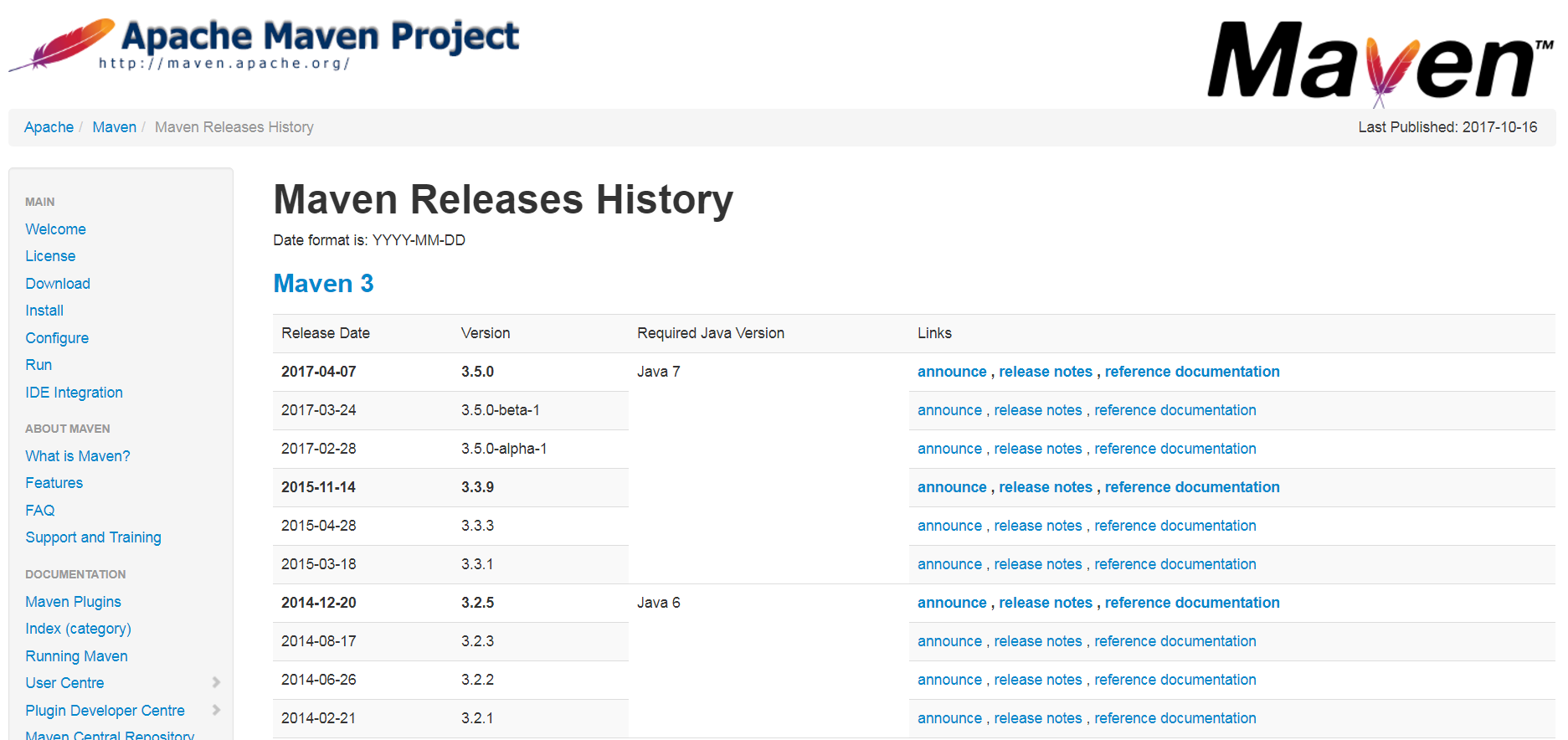Open release notes for 3.5.0-beta-1
Screen dimensions: 1568x740
pyautogui.click(x=1038, y=410)
